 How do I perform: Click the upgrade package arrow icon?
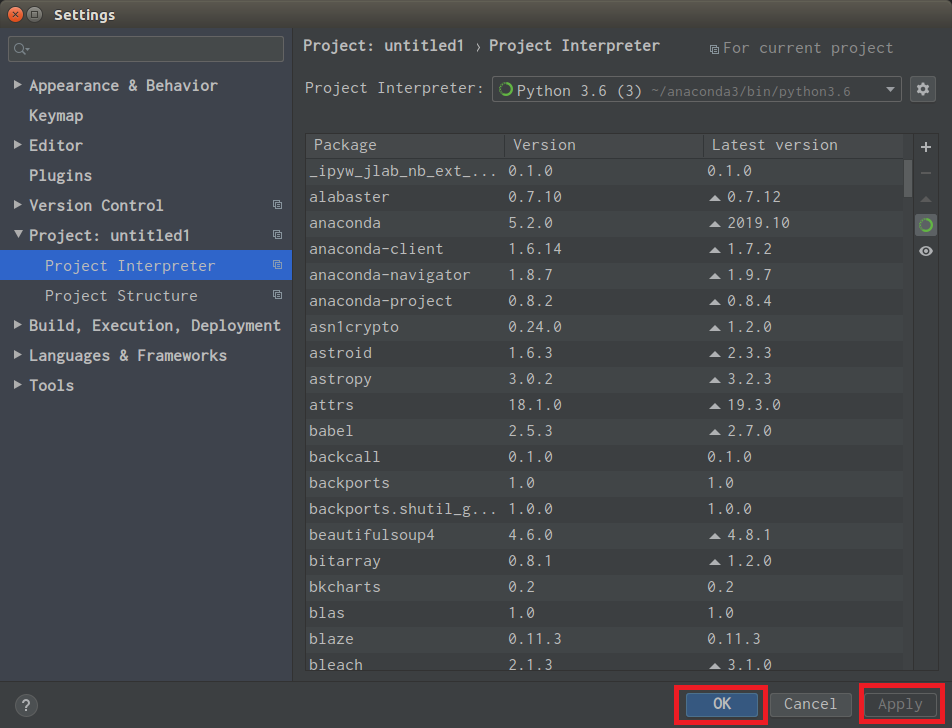(x=925, y=199)
